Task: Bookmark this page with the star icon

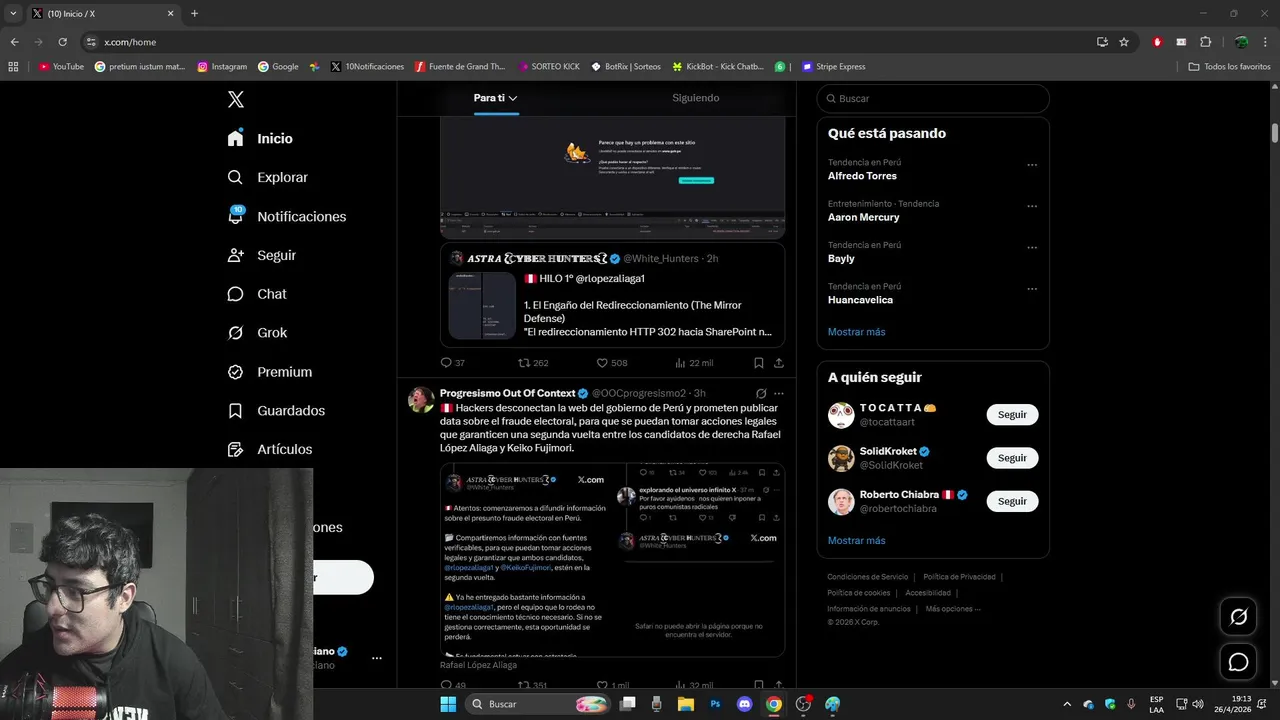Action: (x=1124, y=42)
